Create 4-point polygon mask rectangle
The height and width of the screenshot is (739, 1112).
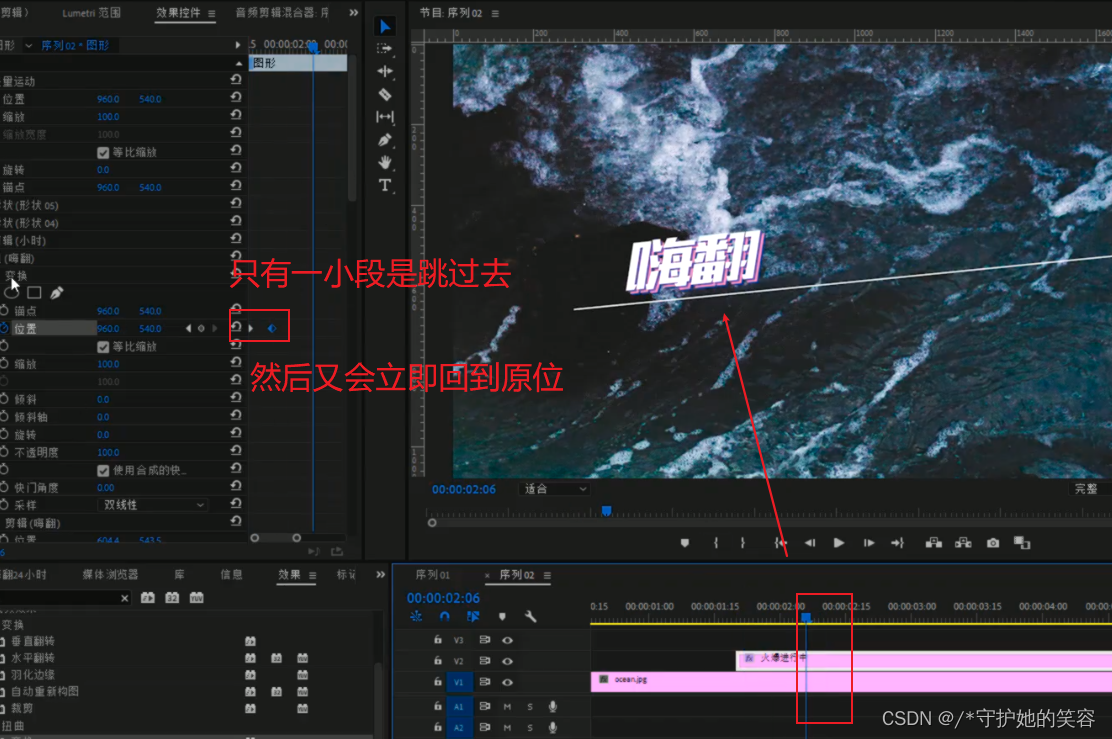tap(34, 292)
